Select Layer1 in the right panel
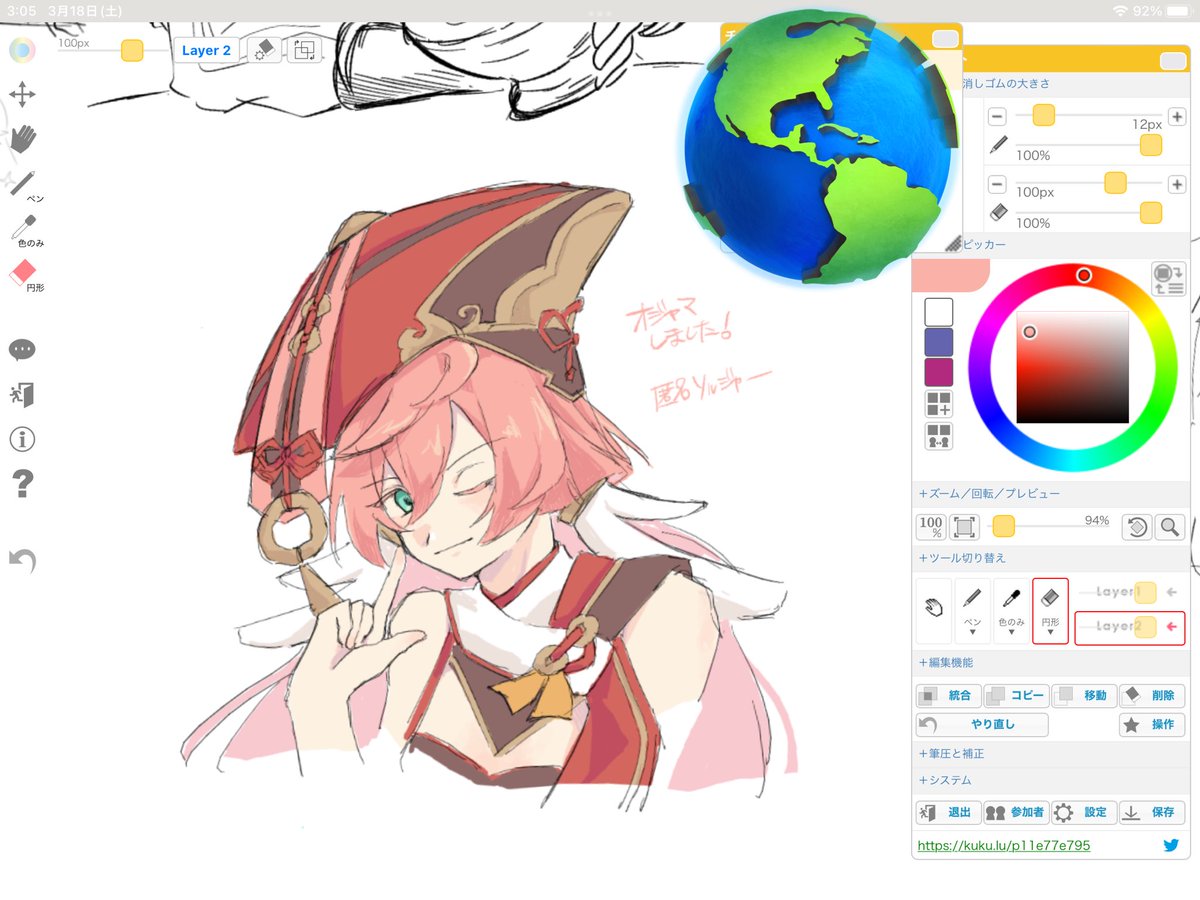Viewport: 1200px width, 900px height. 1130,592
